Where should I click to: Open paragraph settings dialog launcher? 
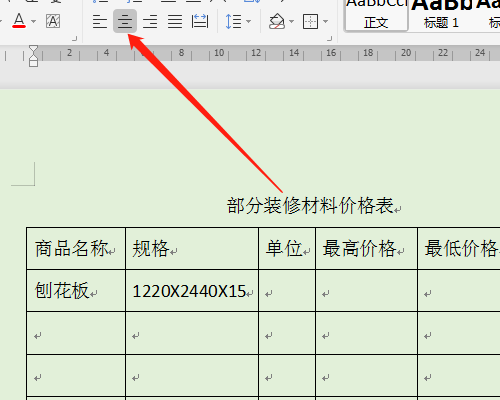[330, 39]
